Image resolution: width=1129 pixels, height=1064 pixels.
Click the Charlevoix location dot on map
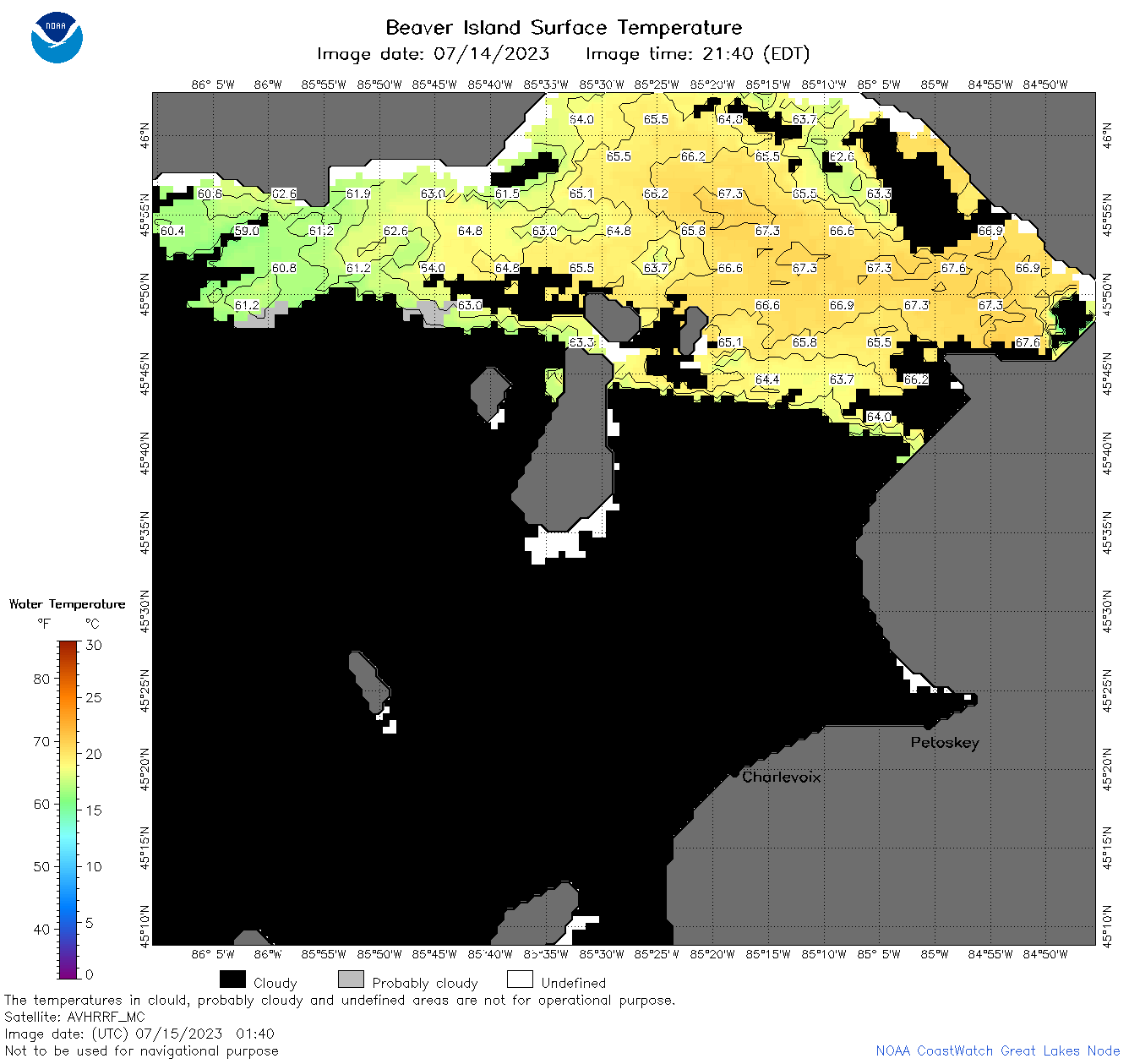click(734, 772)
